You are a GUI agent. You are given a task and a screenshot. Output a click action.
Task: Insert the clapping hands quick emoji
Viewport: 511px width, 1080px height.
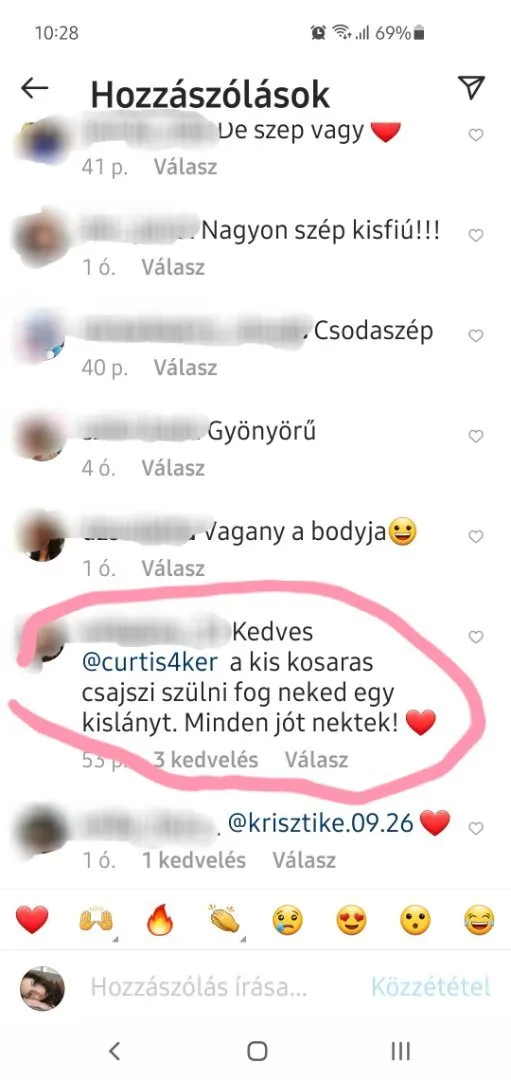point(224,920)
